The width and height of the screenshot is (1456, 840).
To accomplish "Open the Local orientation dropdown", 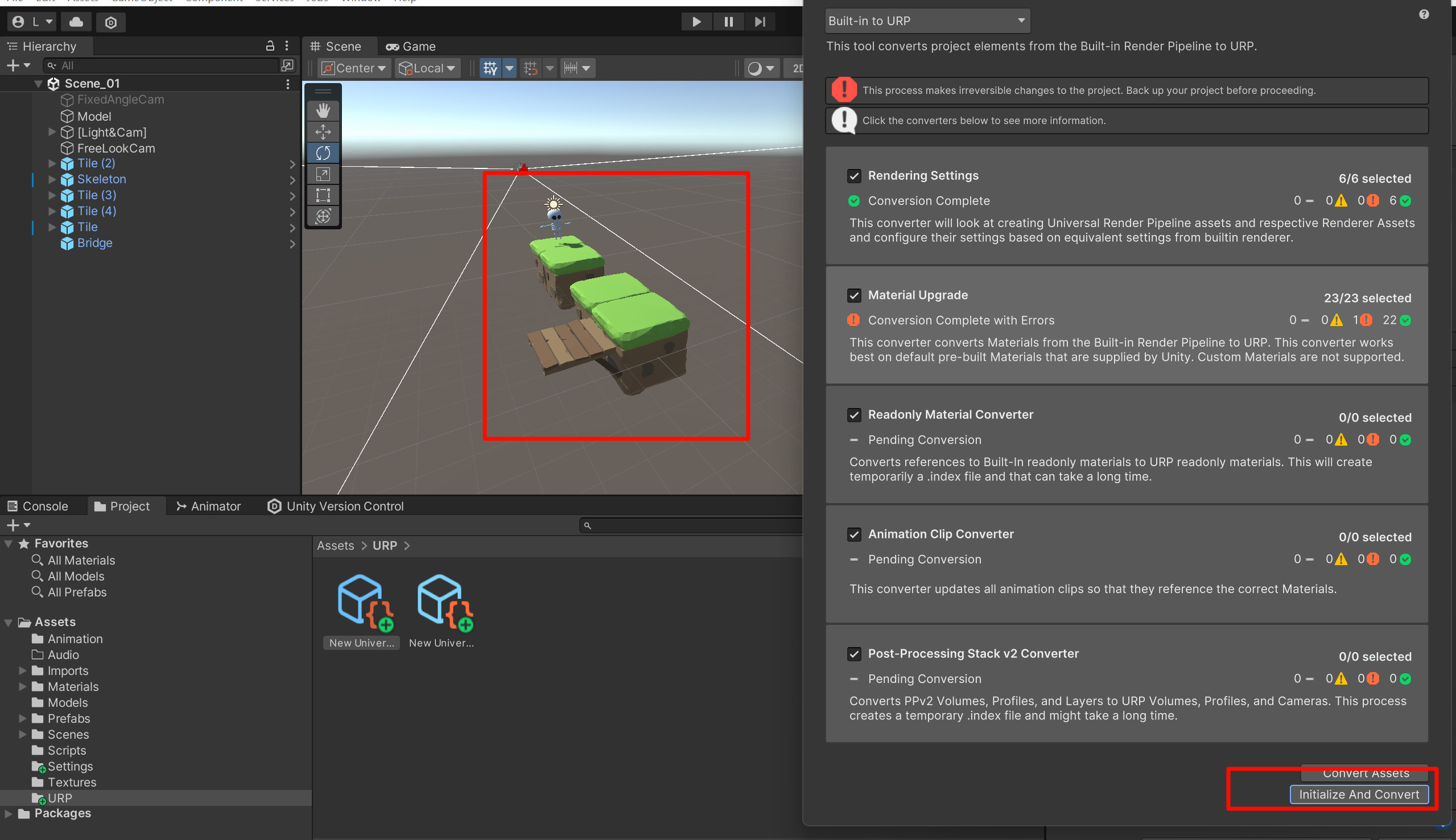I will [x=427, y=68].
